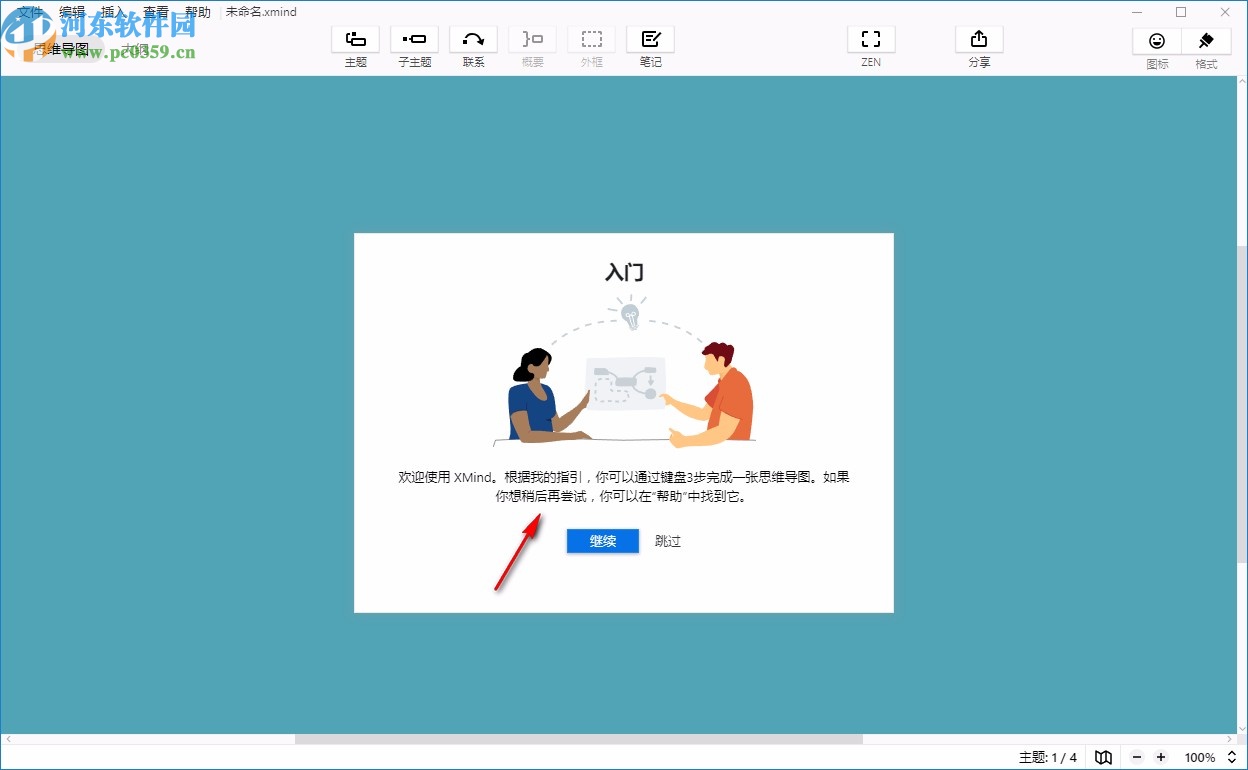This screenshot has height=770, width=1248.
Task: Open the 插入 menu
Action: click(113, 11)
